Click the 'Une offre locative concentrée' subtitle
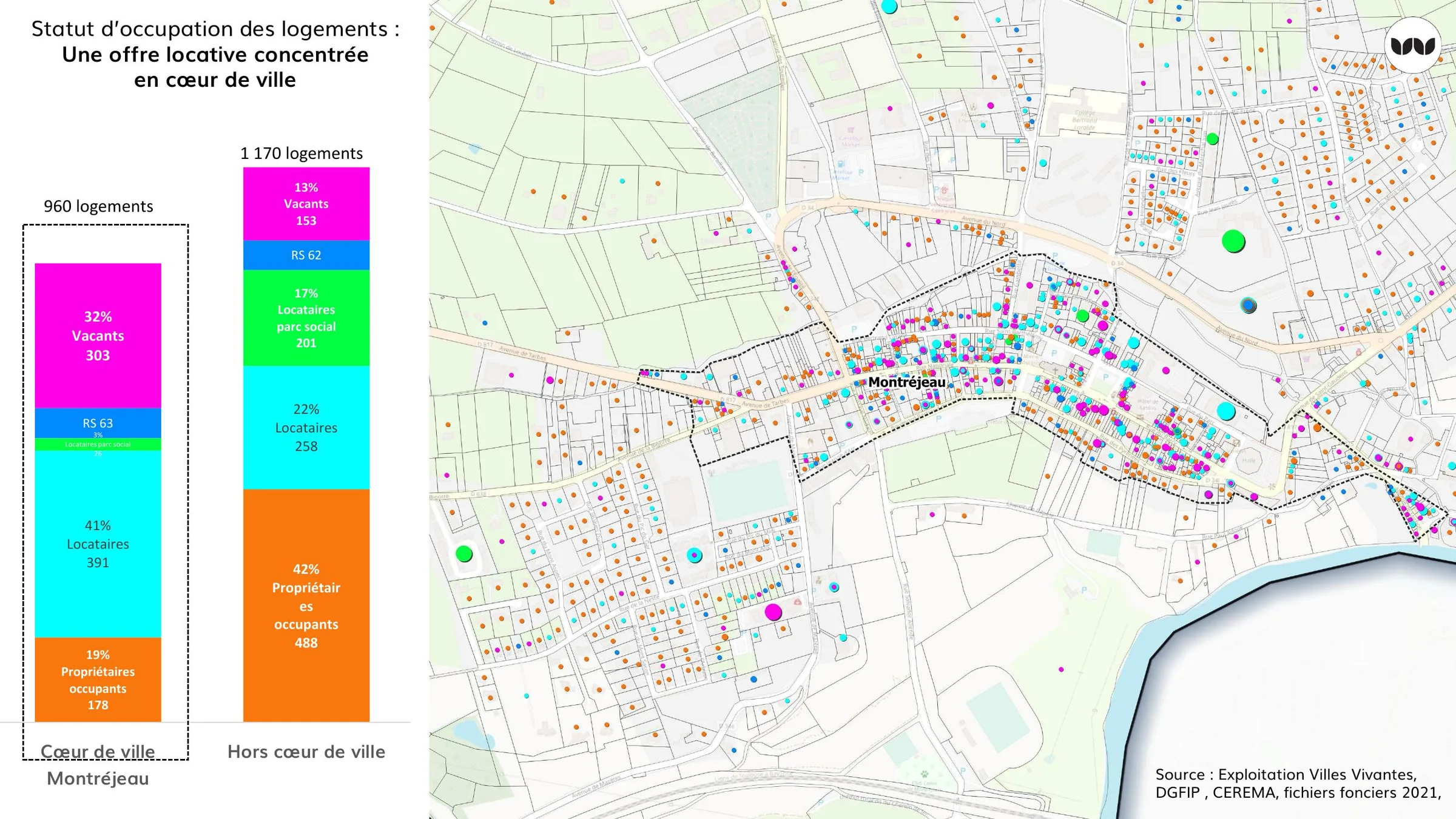Image resolution: width=1456 pixels, height=819 pixels. click(x=215, y=55)
